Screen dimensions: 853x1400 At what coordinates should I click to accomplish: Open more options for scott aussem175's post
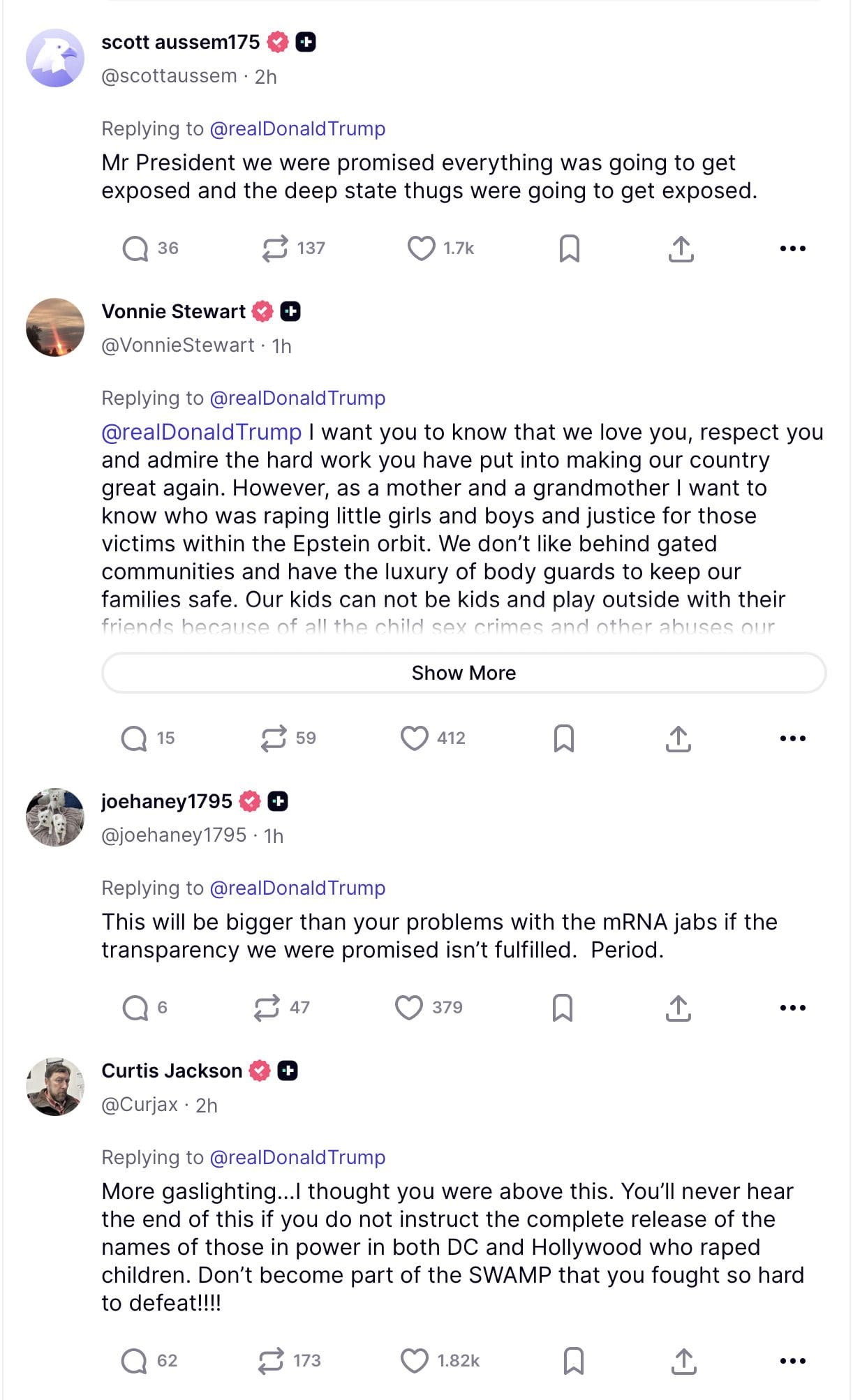pos(792,248)
